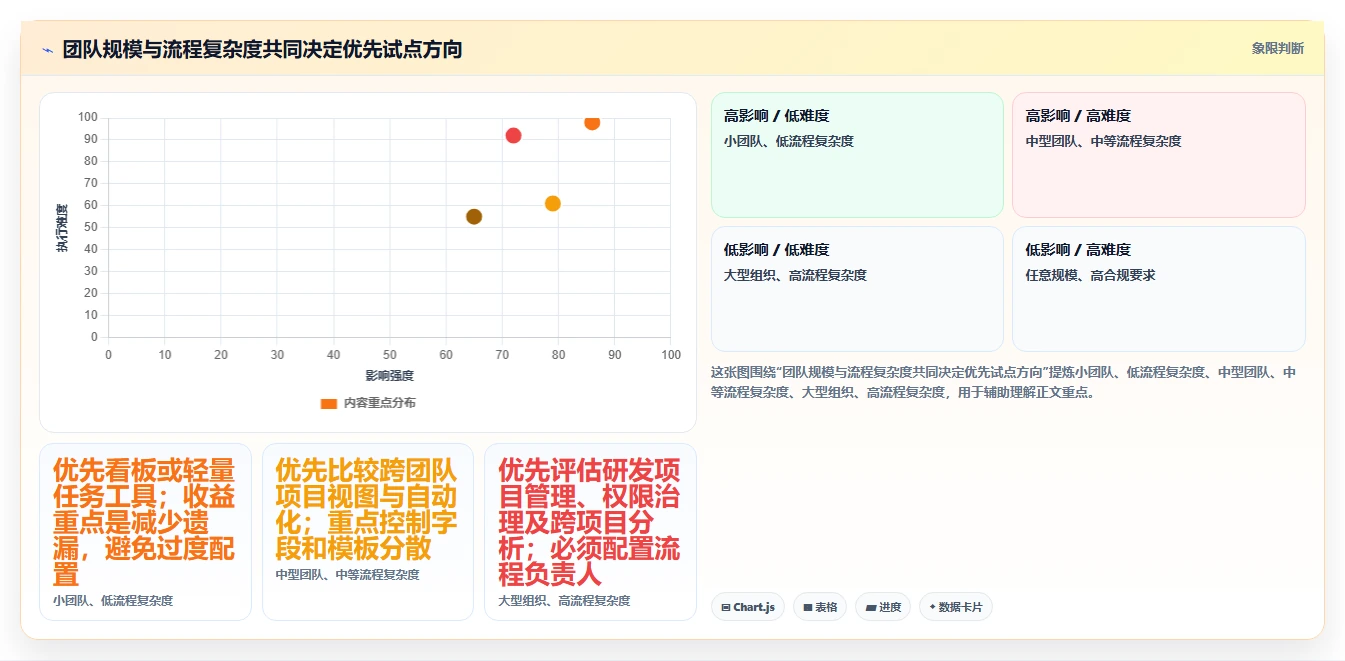Click the text 小团队、低流程复杂度 in green card
Screen dimensions: 1345x661
789,141
